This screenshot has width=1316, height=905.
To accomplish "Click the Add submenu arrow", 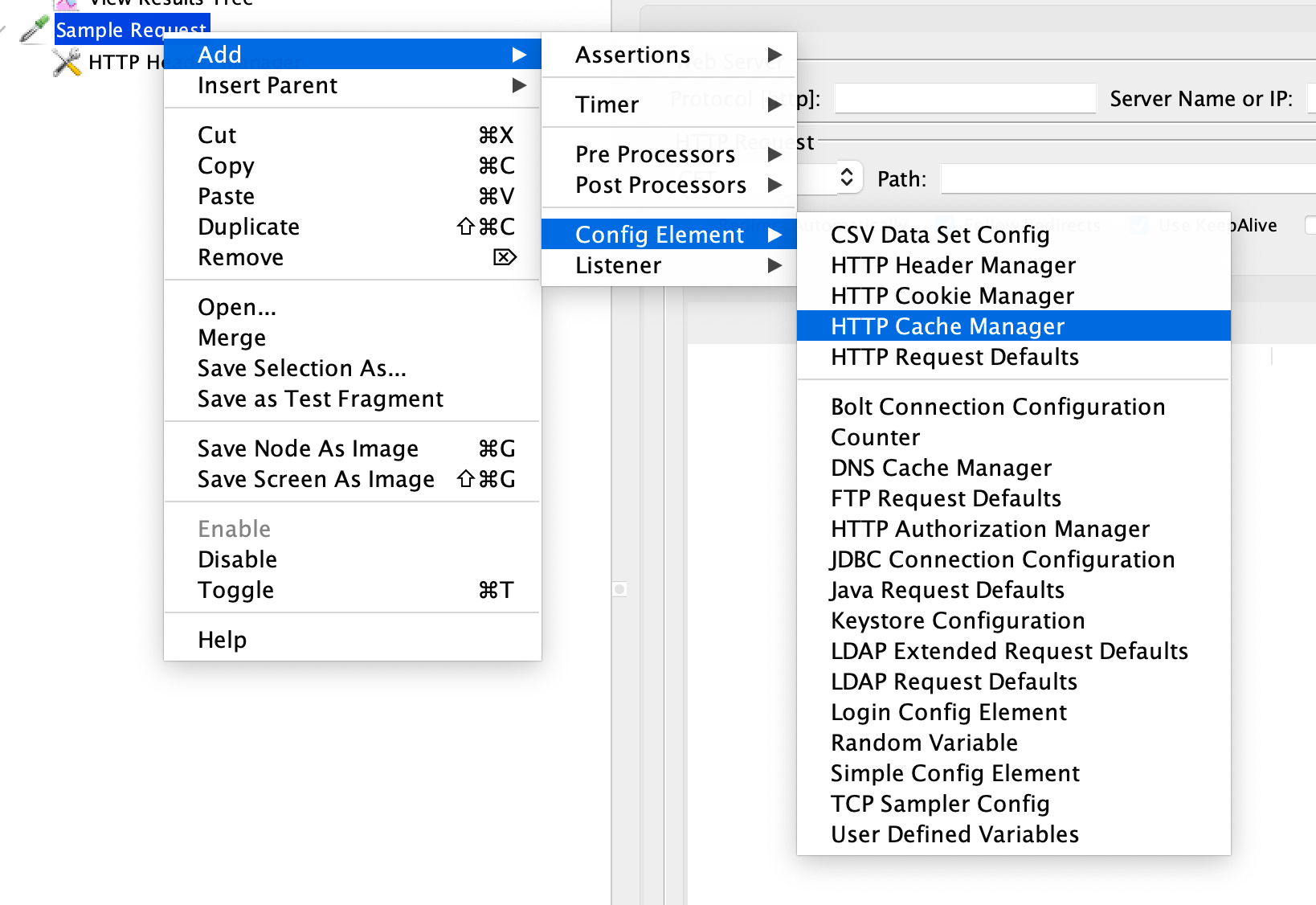I will pyautogui.click(x=520, y=55).
